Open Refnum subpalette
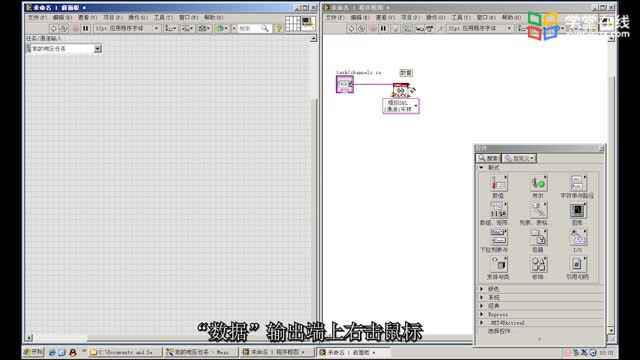The height and width of the screenshot is (360, 640). [x=577, y=264]
